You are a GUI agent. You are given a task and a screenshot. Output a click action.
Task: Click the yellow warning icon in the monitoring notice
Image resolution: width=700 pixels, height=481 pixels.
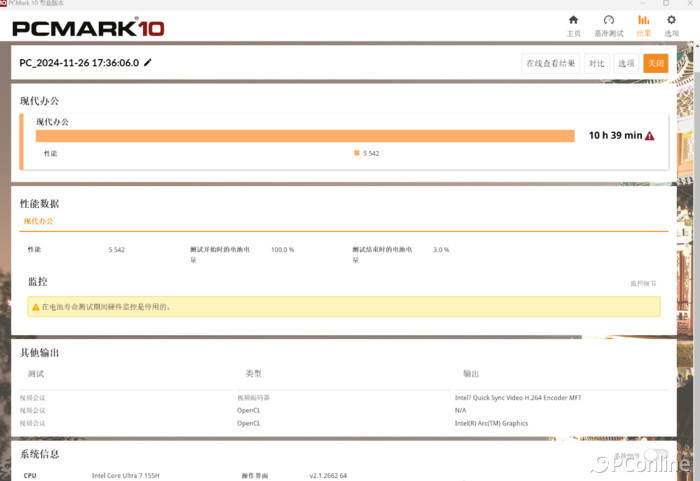tap(36, 307)
